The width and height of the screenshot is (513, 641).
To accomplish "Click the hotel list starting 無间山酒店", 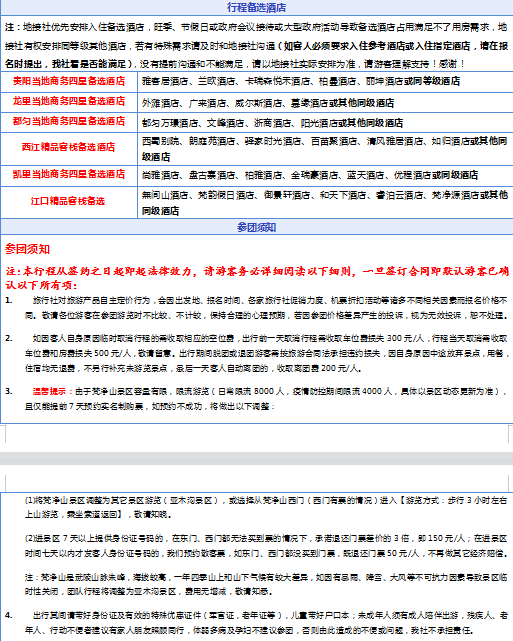I will pos(325,203).
